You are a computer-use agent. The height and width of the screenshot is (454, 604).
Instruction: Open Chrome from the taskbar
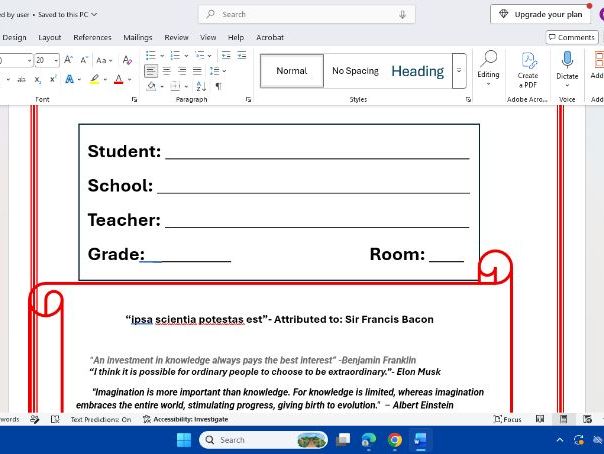[x=394, y=440]
